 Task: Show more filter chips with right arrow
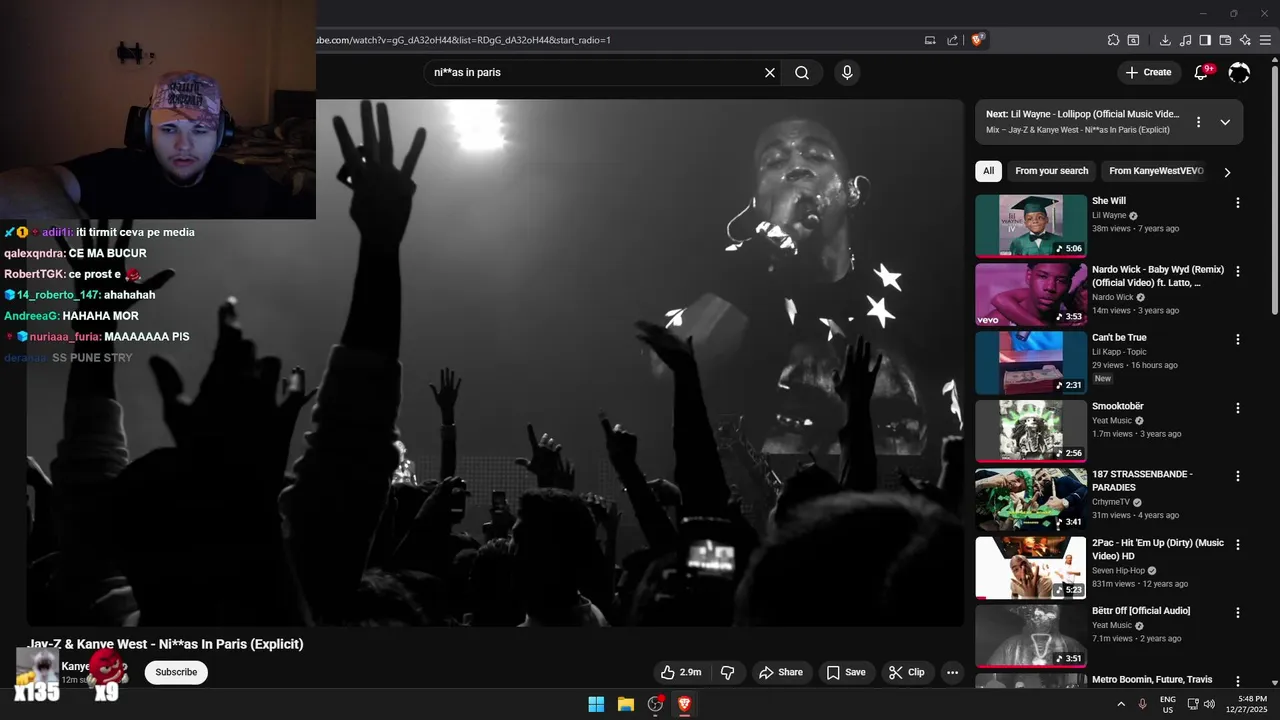coord(1227,172)
